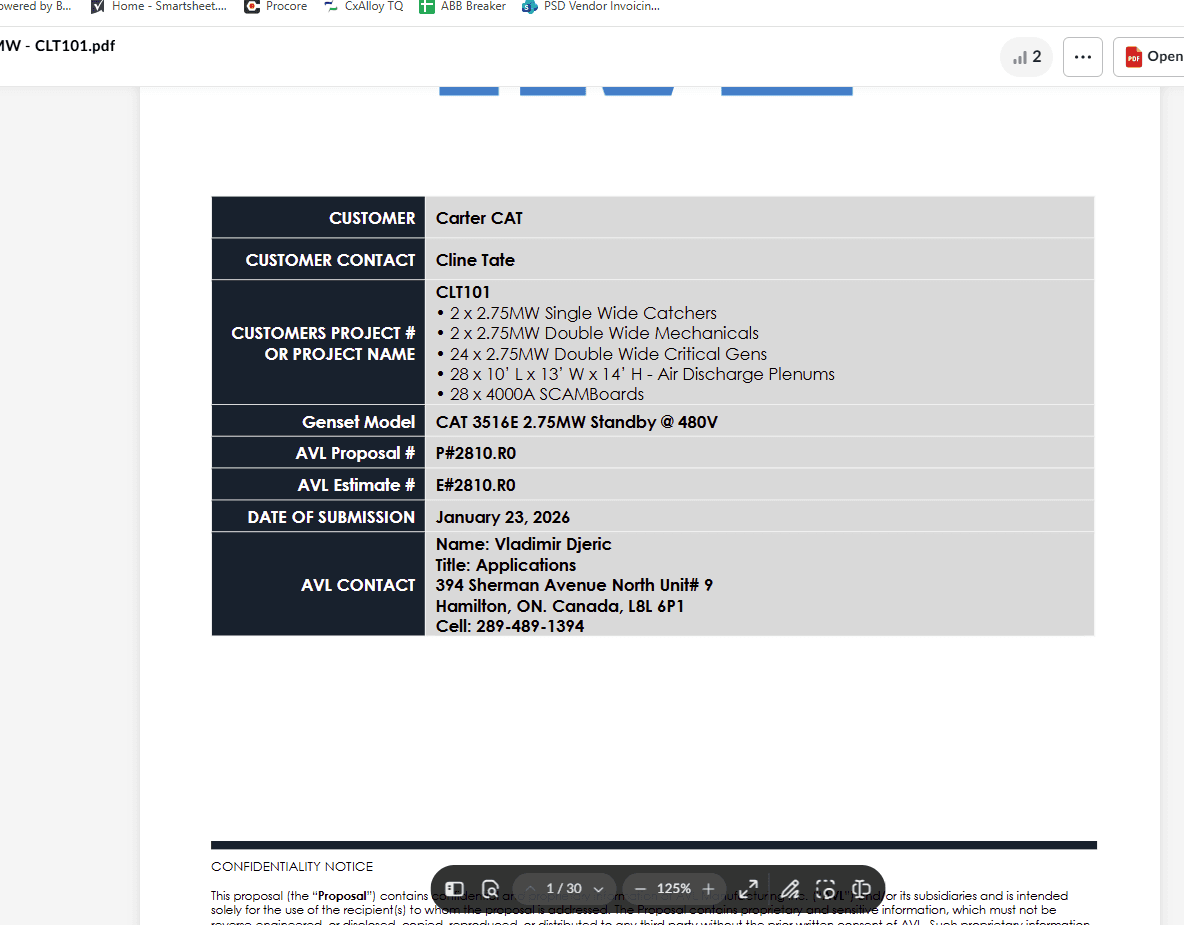The height and width of the screenshot is (925, 1184).
Task: Open the CxAlloy TQ bookmark
Action: coord(363,7)
